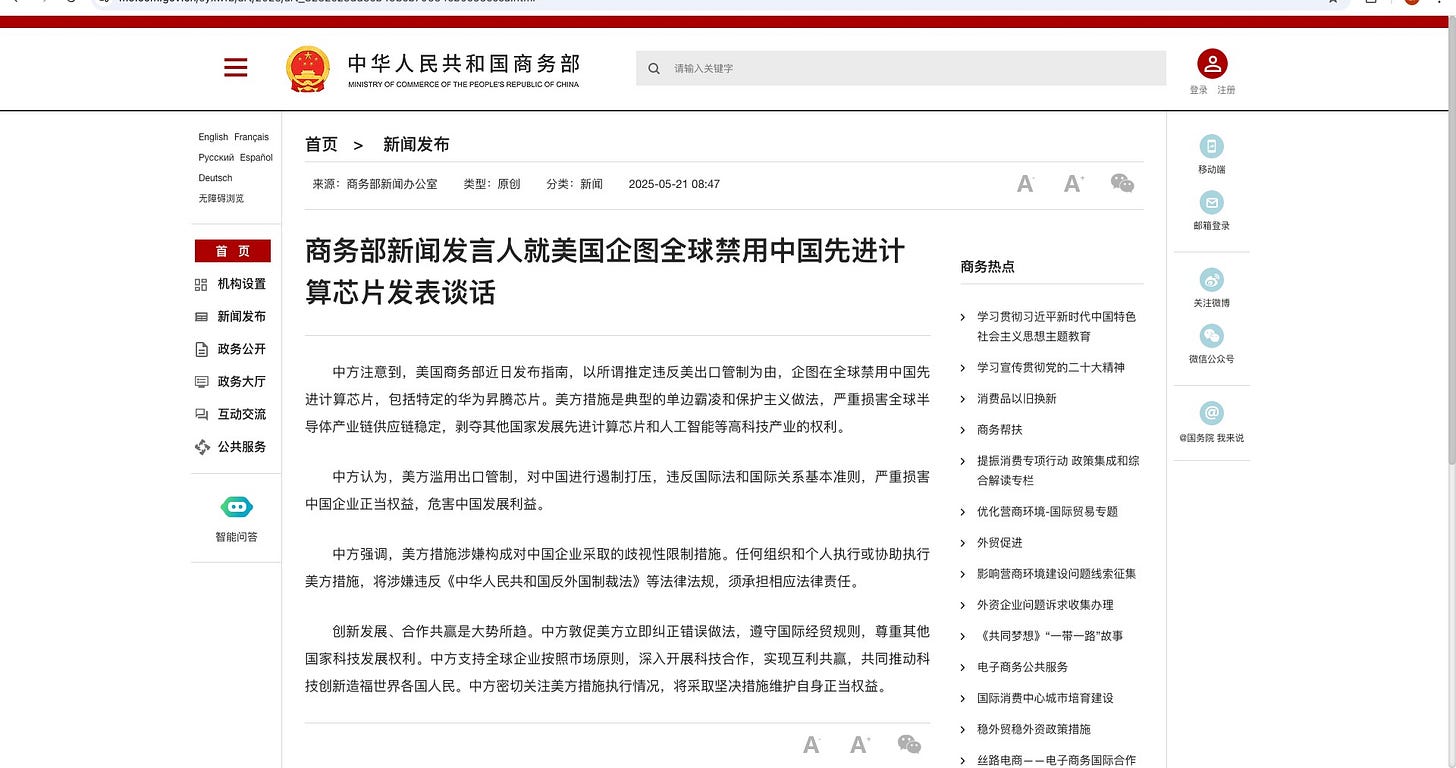Open the 《共同梦想》“一带一路”故事 link
This screenshot has width=1456, height=768.
tap(1050, 636)
